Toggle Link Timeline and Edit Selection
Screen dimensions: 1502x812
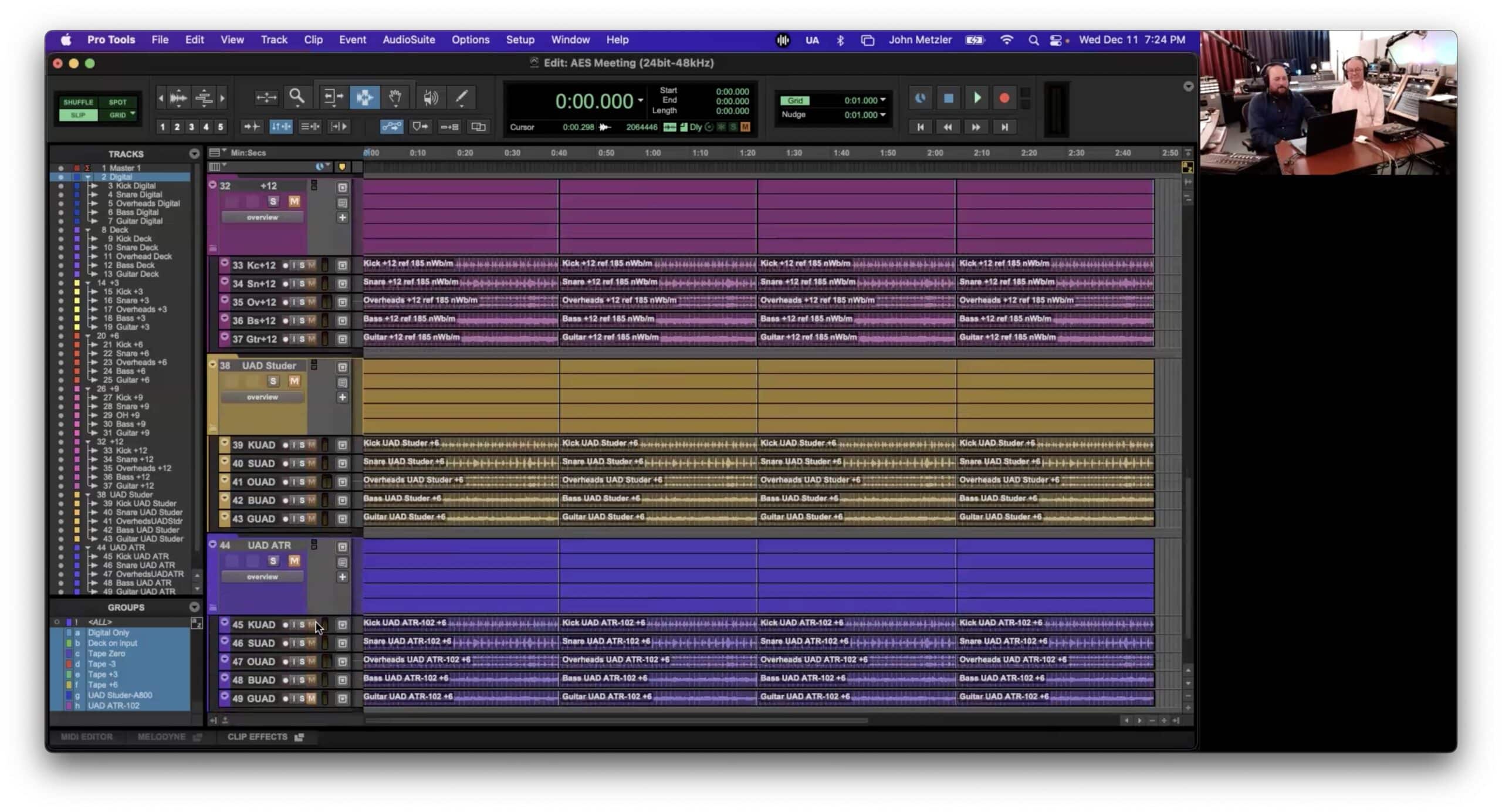click(x=281, y=127)
